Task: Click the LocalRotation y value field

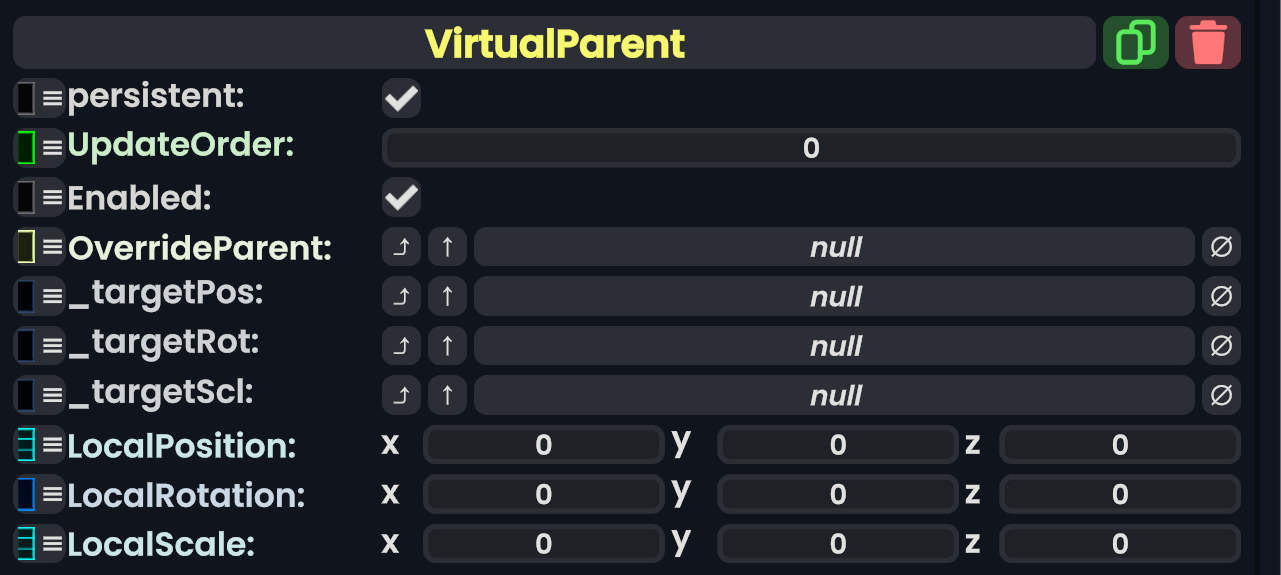Action: coord(837,494)
